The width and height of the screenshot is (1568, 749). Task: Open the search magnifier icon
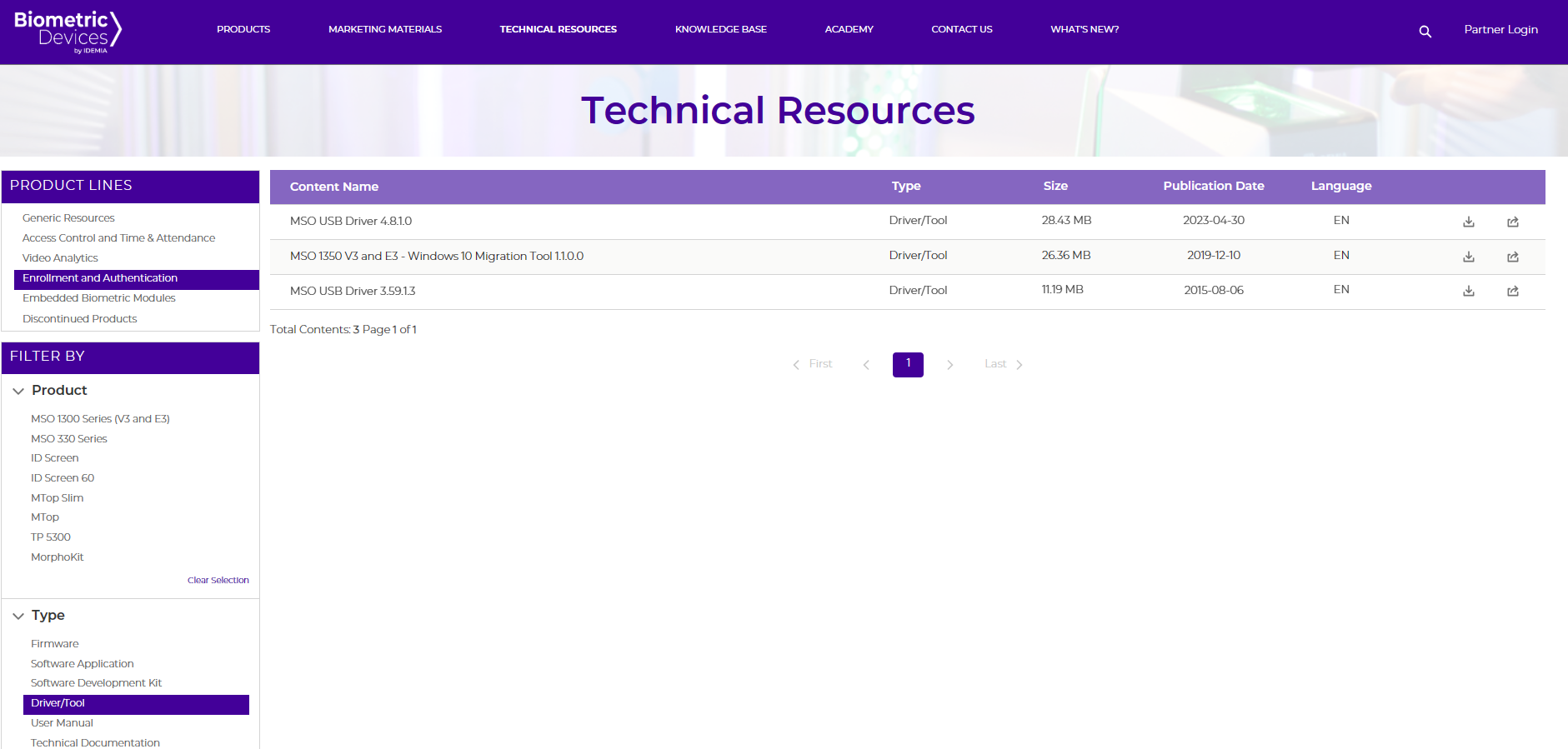[x=1425, y=32]
